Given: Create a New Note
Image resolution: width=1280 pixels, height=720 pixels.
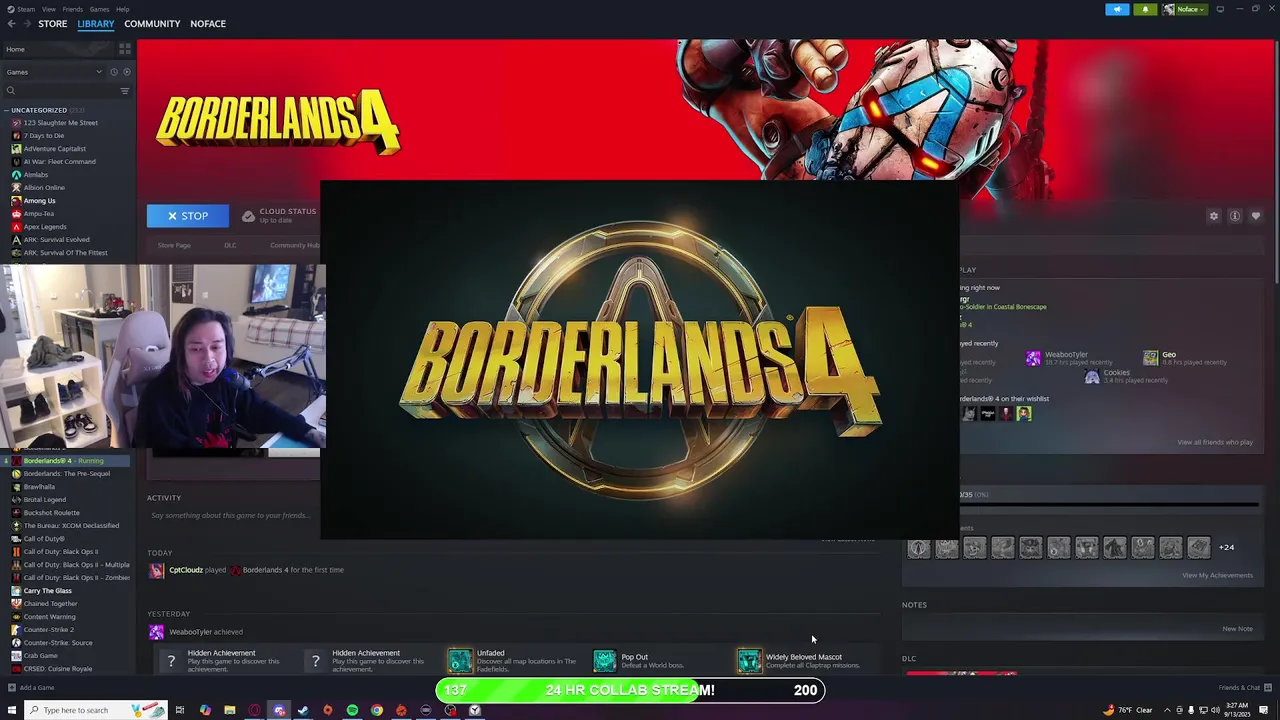Looking at the screenshot, I should click(x=1237, y=629).
